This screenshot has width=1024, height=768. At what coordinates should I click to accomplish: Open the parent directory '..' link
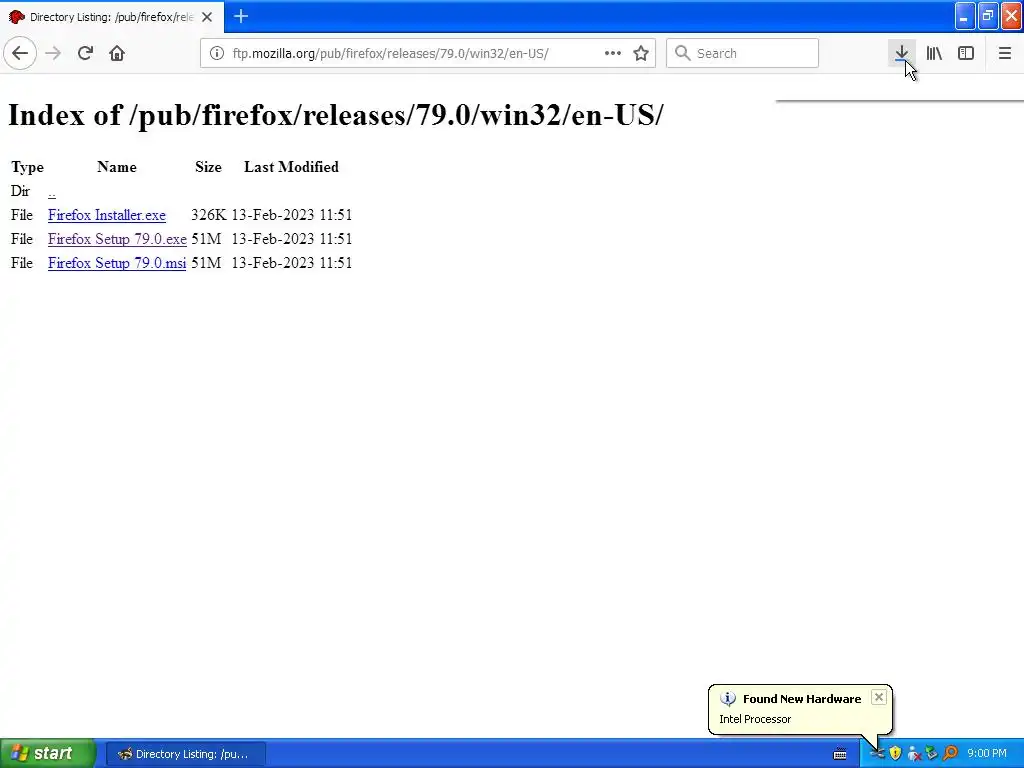(52, 192)
